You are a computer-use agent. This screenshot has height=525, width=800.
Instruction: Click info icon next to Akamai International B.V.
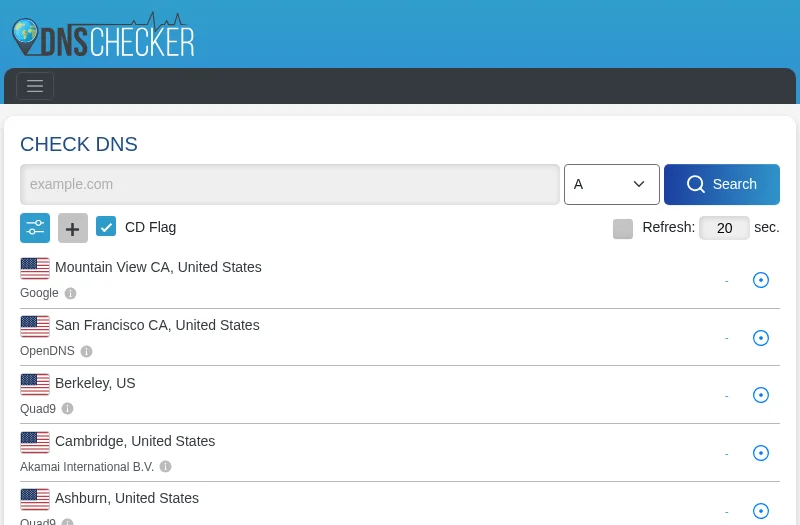165,466
